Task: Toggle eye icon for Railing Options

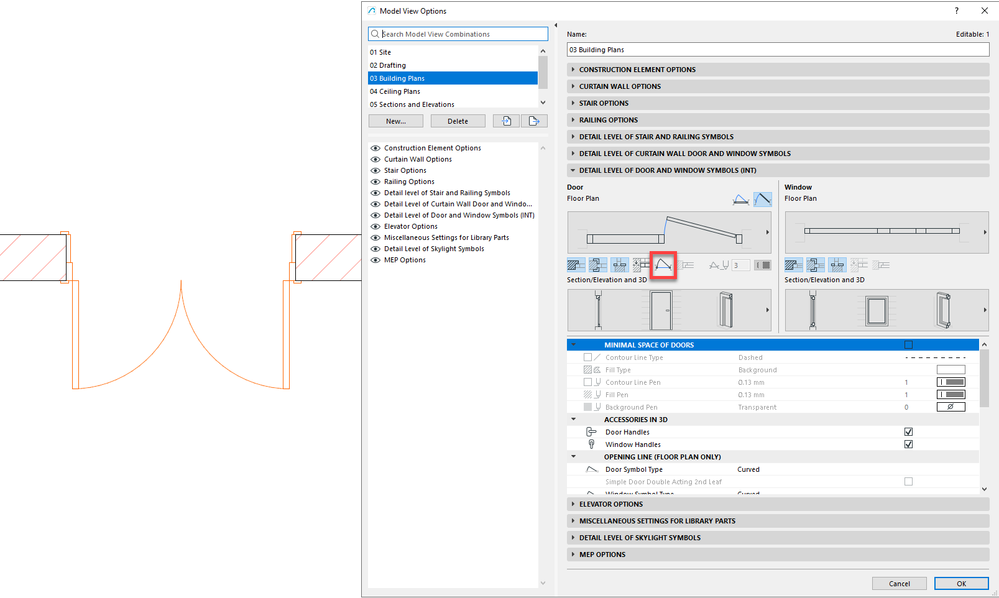Action: [375, 182]
